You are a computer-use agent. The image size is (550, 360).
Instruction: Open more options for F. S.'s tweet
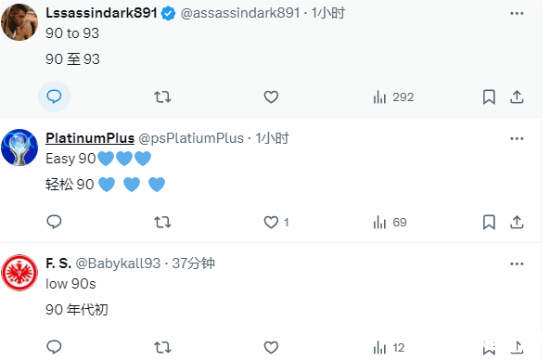point(517,264)
